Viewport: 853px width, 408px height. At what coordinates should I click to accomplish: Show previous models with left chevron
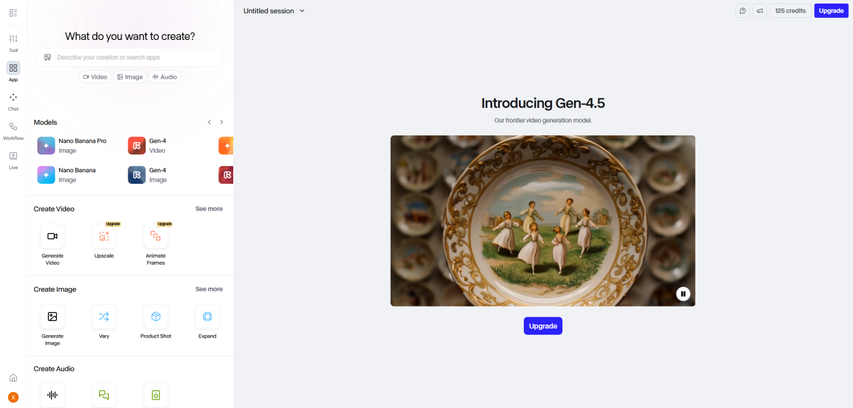(209, 122)
